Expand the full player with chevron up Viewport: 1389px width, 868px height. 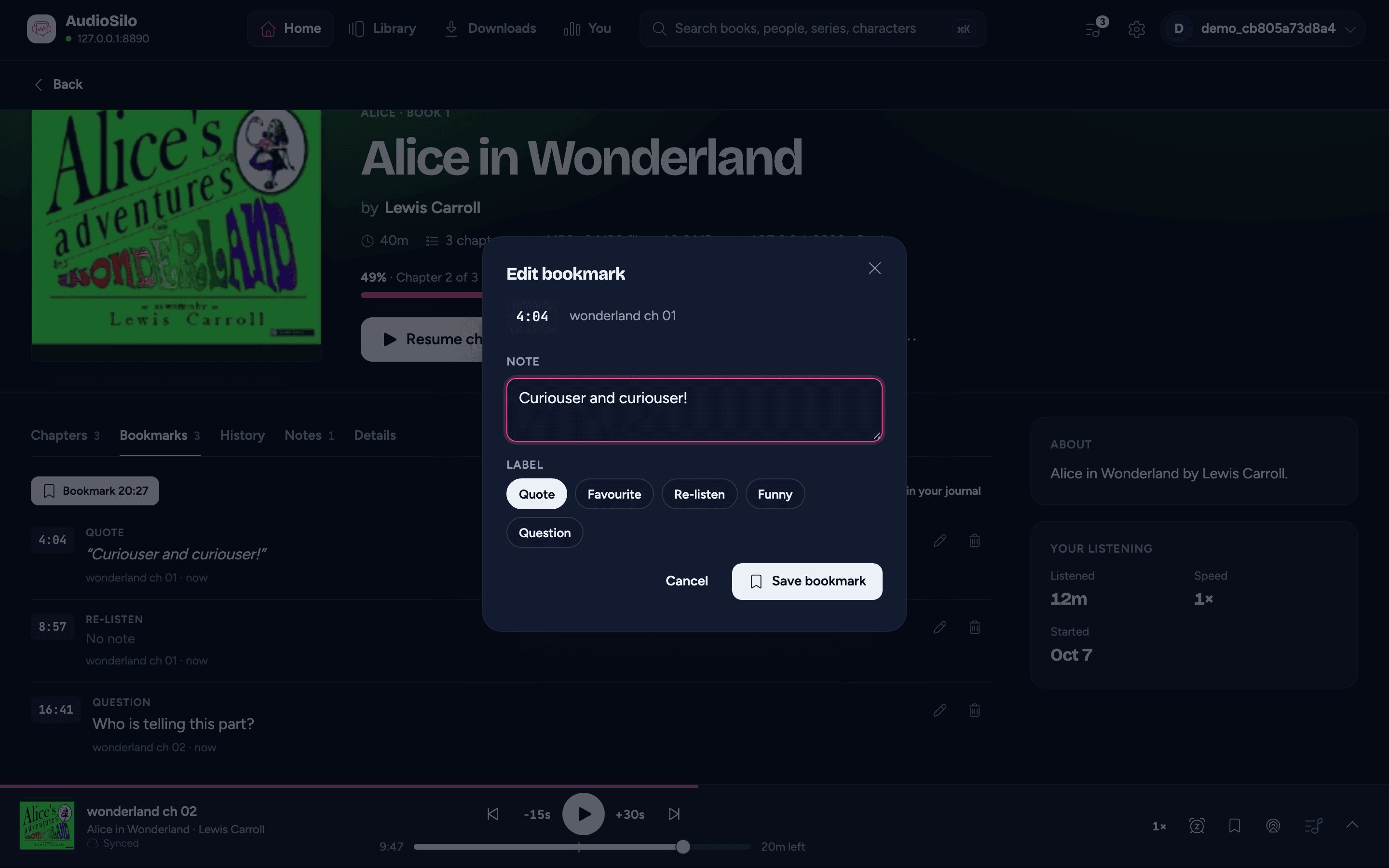click(x=1352, y=825)
